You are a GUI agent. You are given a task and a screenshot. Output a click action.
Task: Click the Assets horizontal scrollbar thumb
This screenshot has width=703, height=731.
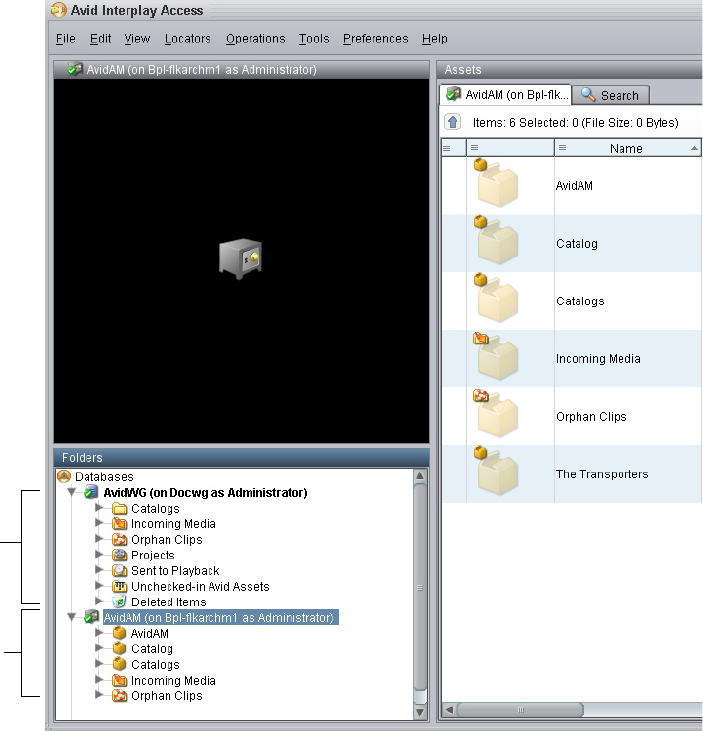tap(520, 710)
